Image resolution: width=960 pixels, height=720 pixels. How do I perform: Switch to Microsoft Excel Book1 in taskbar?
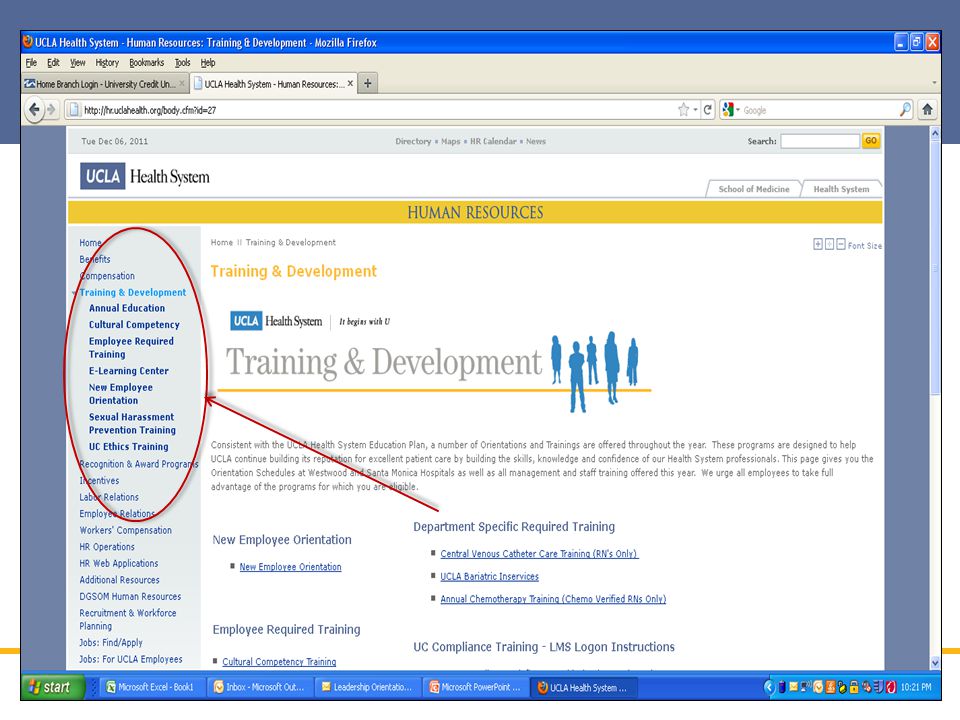click(x=152, y=687)
